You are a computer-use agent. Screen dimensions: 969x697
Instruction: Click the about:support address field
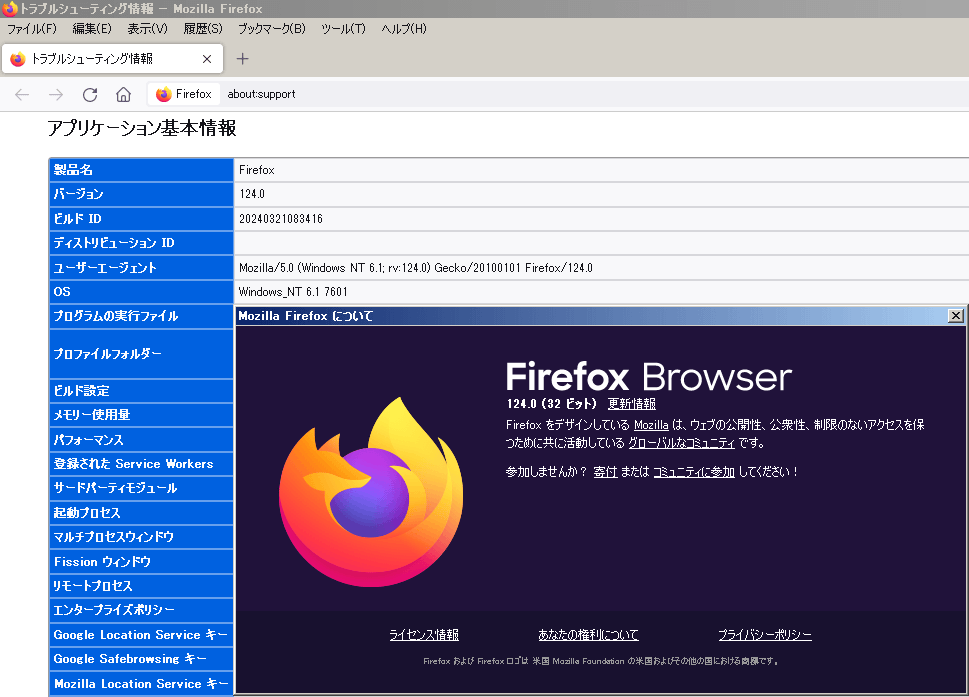500,94
